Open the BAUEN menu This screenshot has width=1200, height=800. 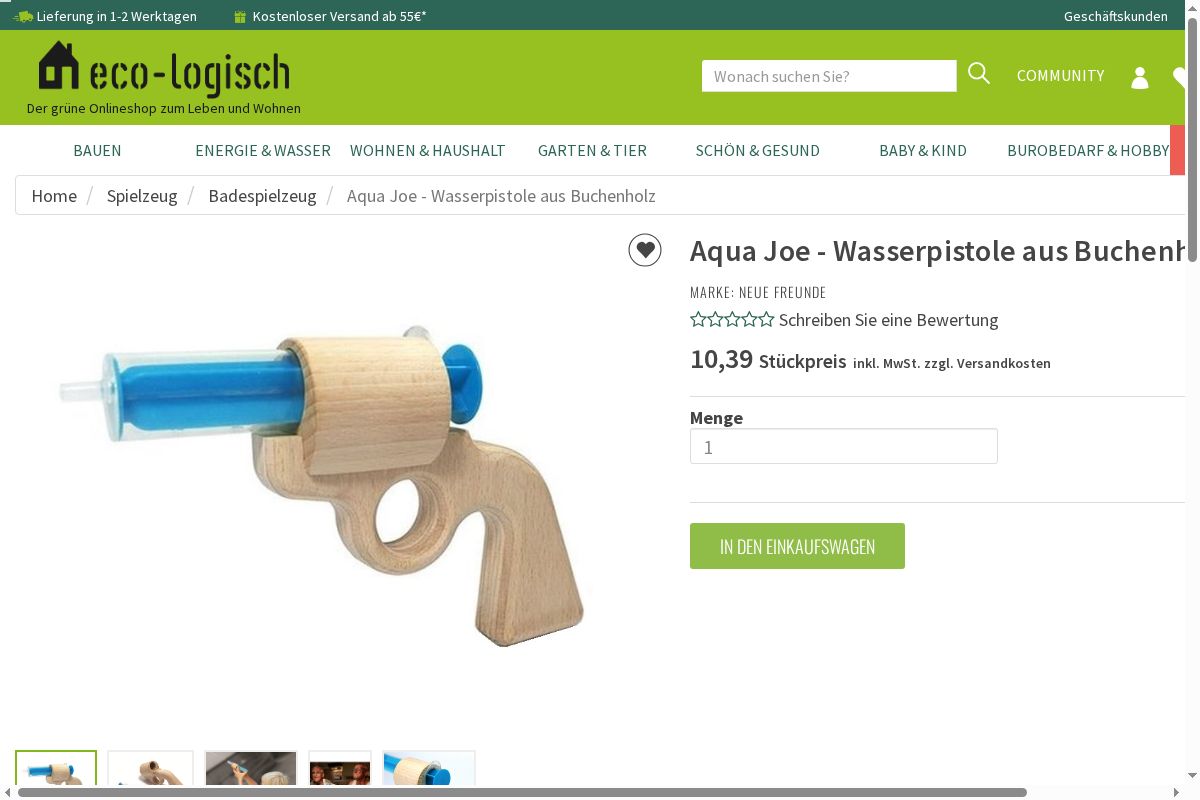coord(97,150)
